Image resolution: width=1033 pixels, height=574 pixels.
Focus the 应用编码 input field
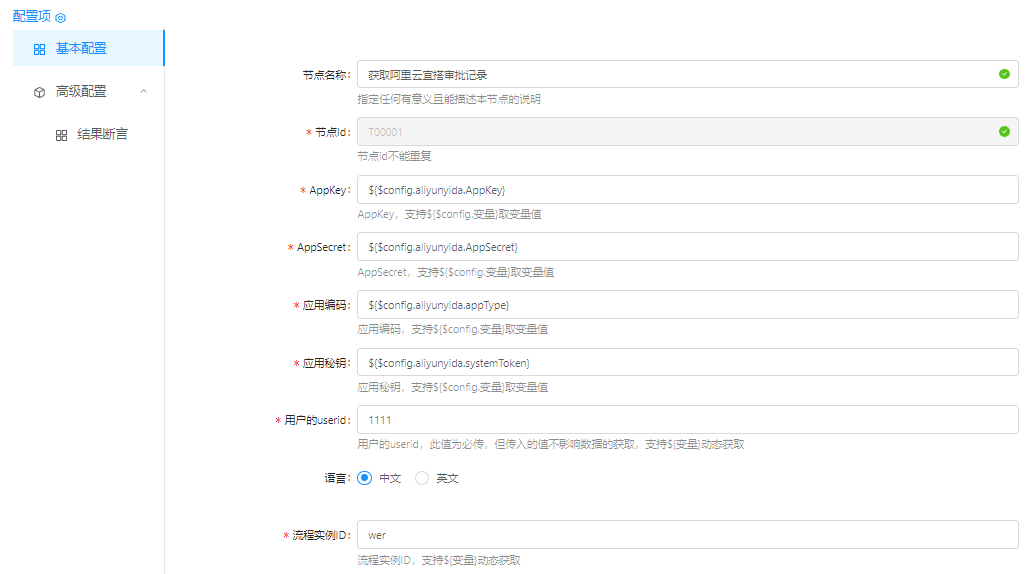pyautogui.click(x=686, y=305)
